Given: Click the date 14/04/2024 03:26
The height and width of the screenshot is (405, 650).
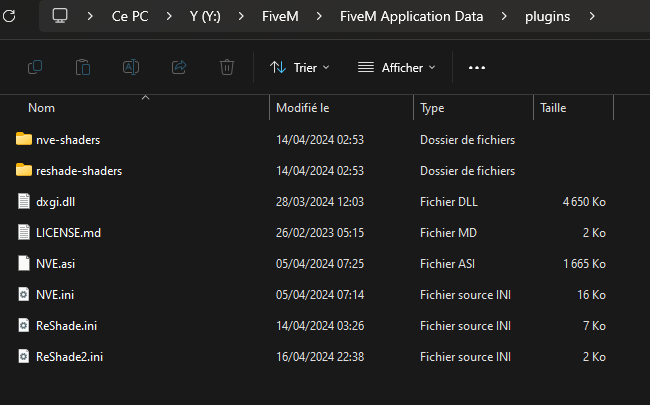Looking at the screenshot, I should (320, 326).
